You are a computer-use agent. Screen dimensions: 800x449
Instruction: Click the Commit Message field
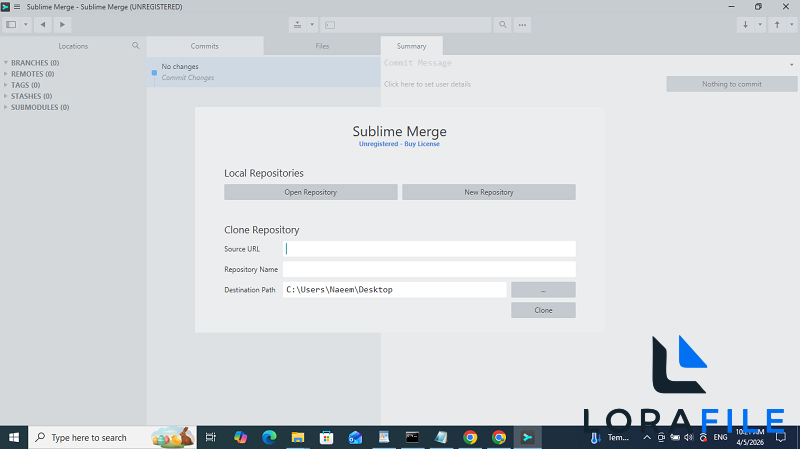(584, 63)
